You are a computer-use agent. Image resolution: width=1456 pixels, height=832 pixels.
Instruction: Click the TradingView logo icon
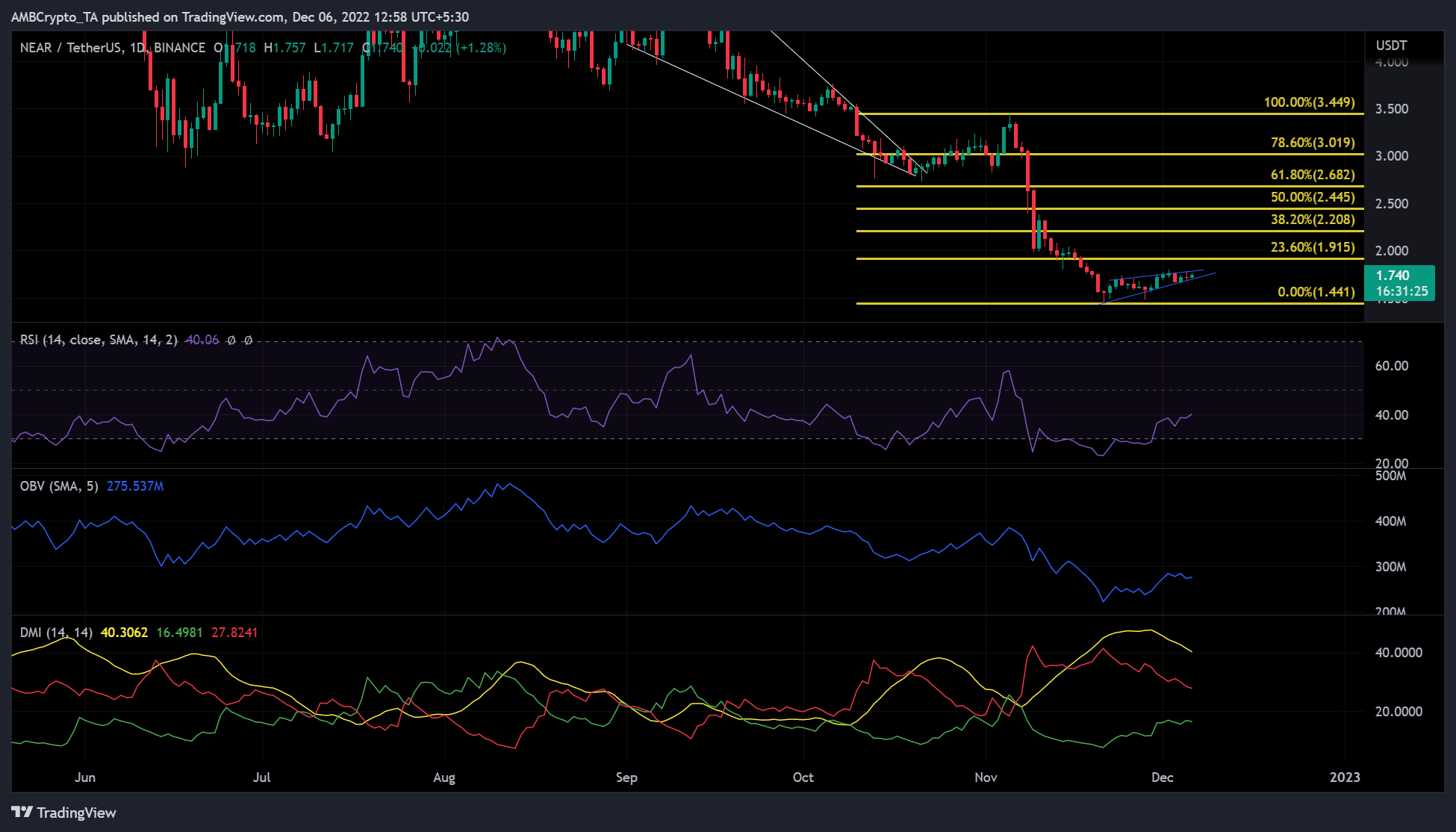click(x=22, y=812)
